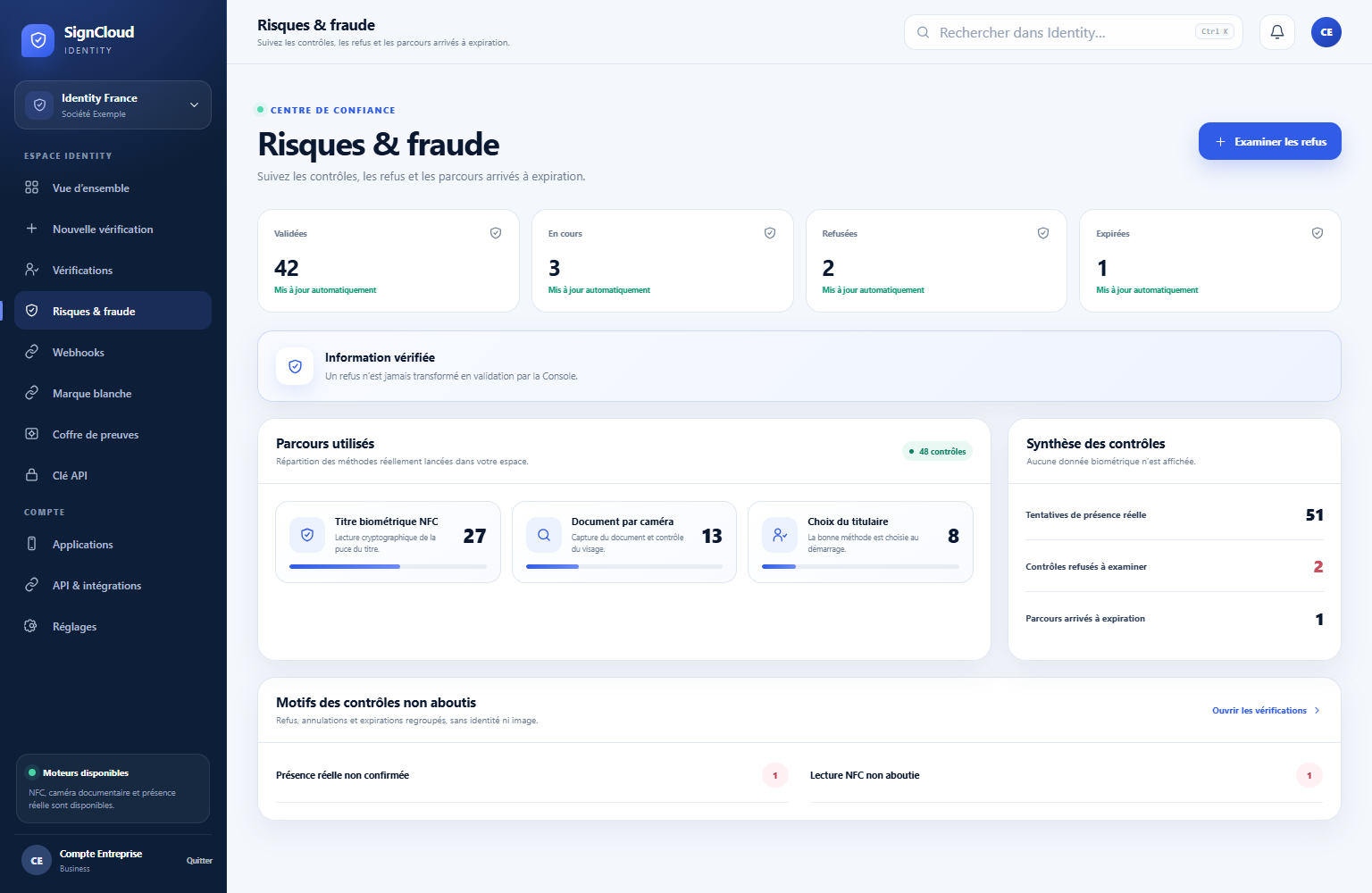This screenshot has width=1372, height=893.
Task: Expand the Identity France workspace dropdown
Action: (194, 104)
